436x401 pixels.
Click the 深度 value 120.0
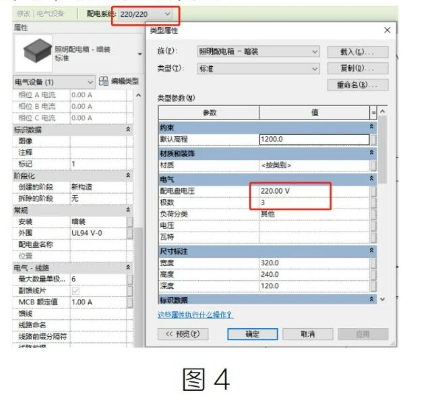314,286
